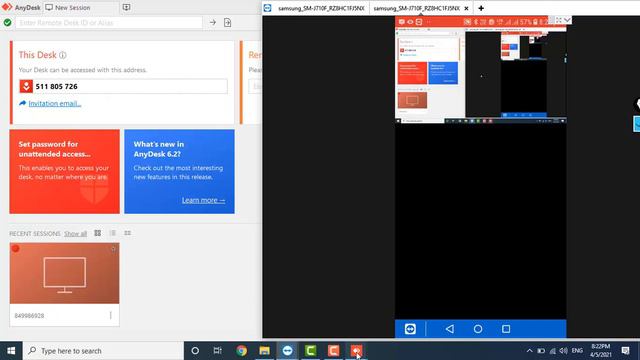Click the This Desk info icon
This screenshot has height=360, width=640.
(62, 55)
